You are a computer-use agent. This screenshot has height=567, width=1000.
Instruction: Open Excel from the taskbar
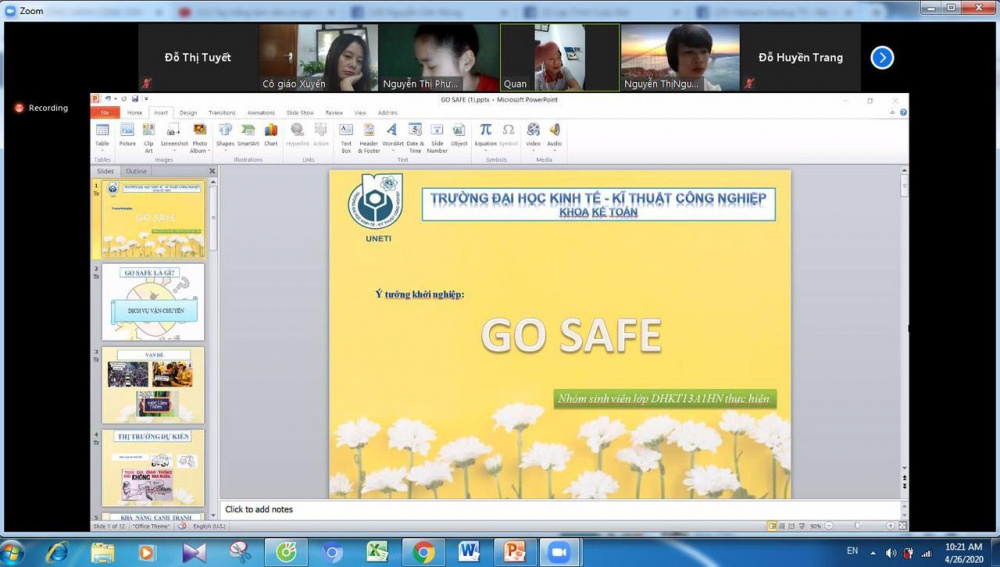pos(377,552)
